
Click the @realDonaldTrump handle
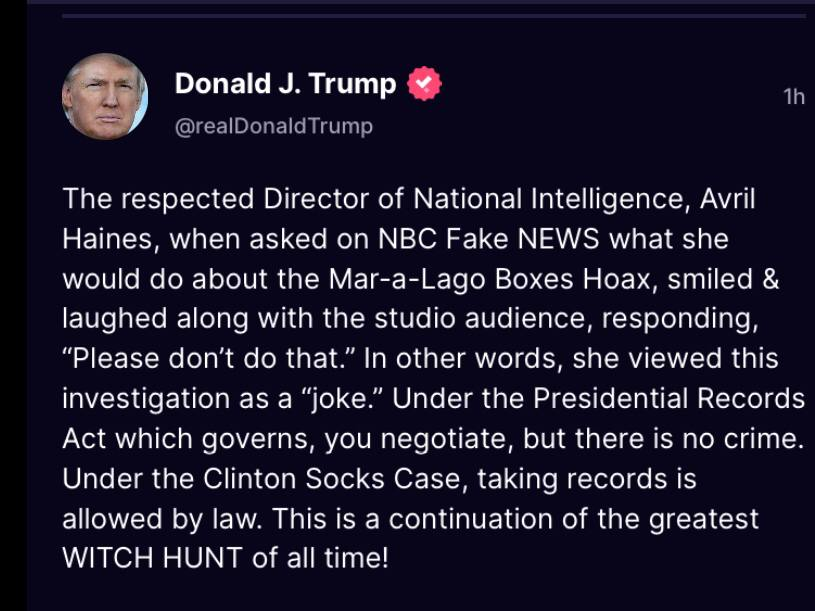274,126
